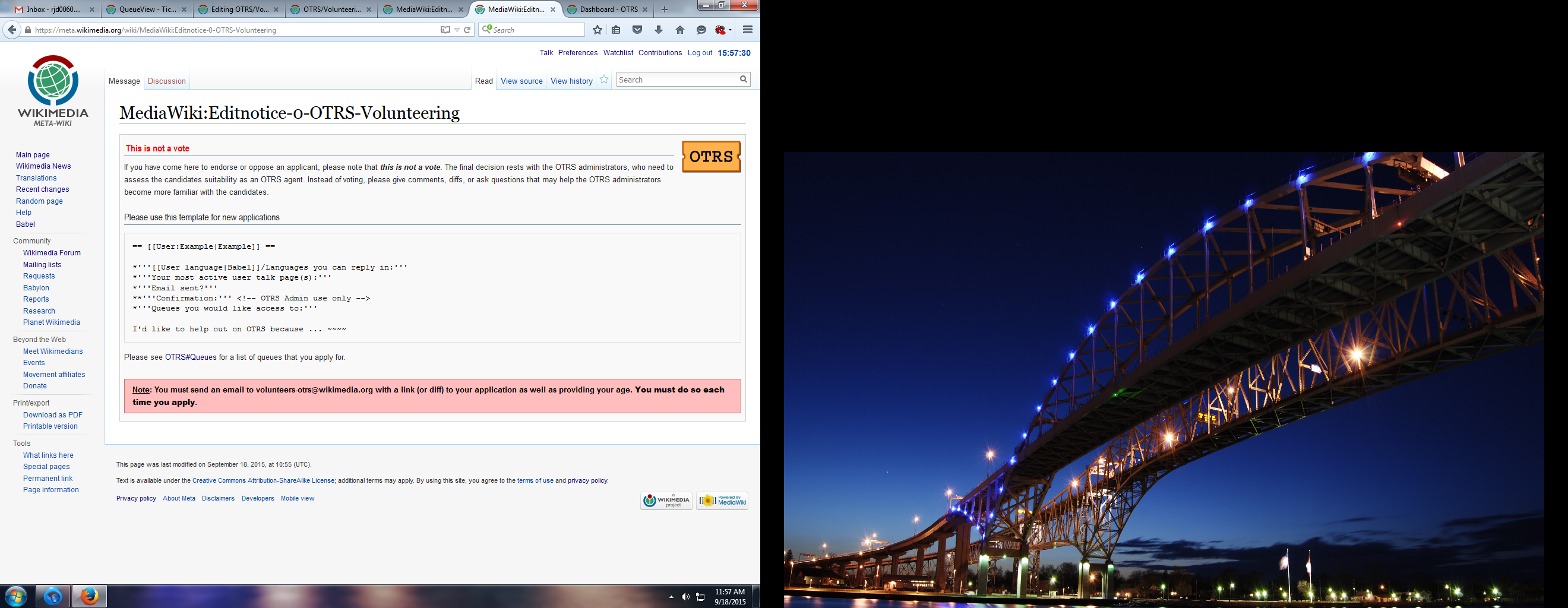The height and width of the screenshot is (608, 1568).
Task: Add page to watchlist with star icon
Action: click(x=604, y=80)
